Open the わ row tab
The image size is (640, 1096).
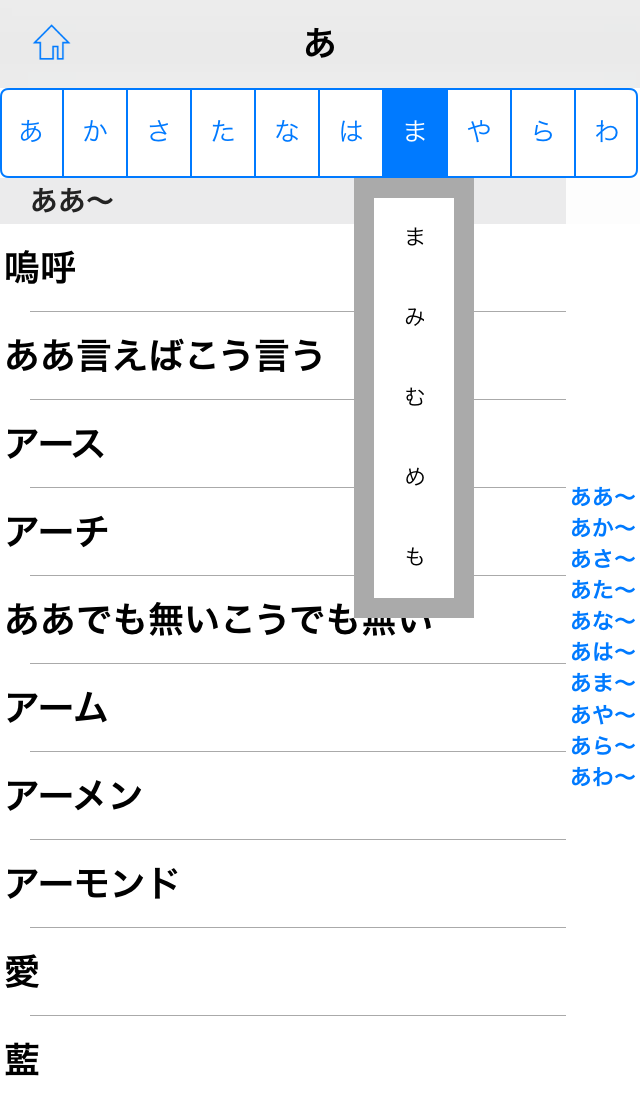pos(606,132)
